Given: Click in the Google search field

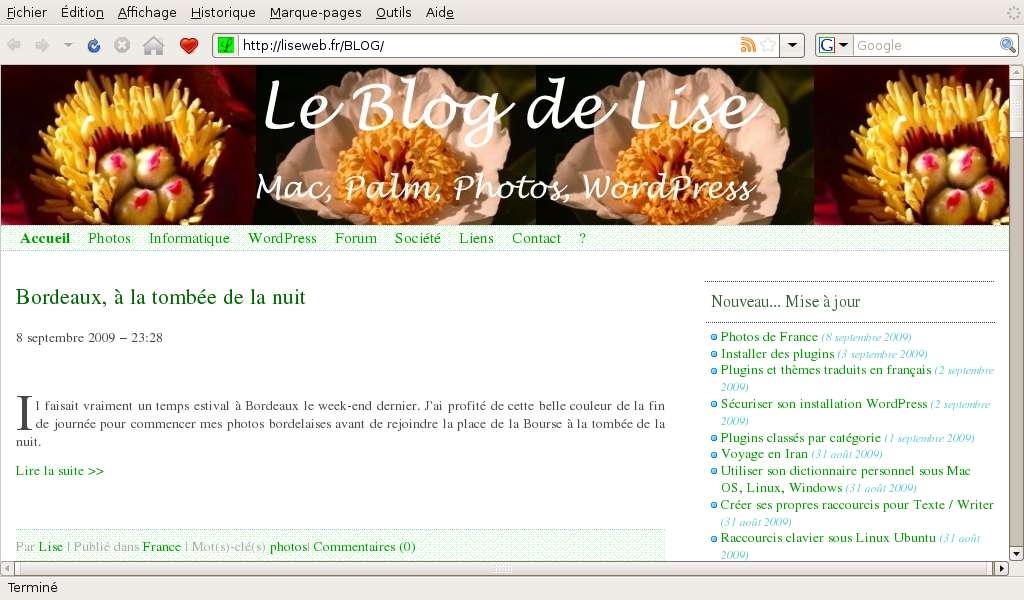Looking at the screenshot, I should pos(925,45).
